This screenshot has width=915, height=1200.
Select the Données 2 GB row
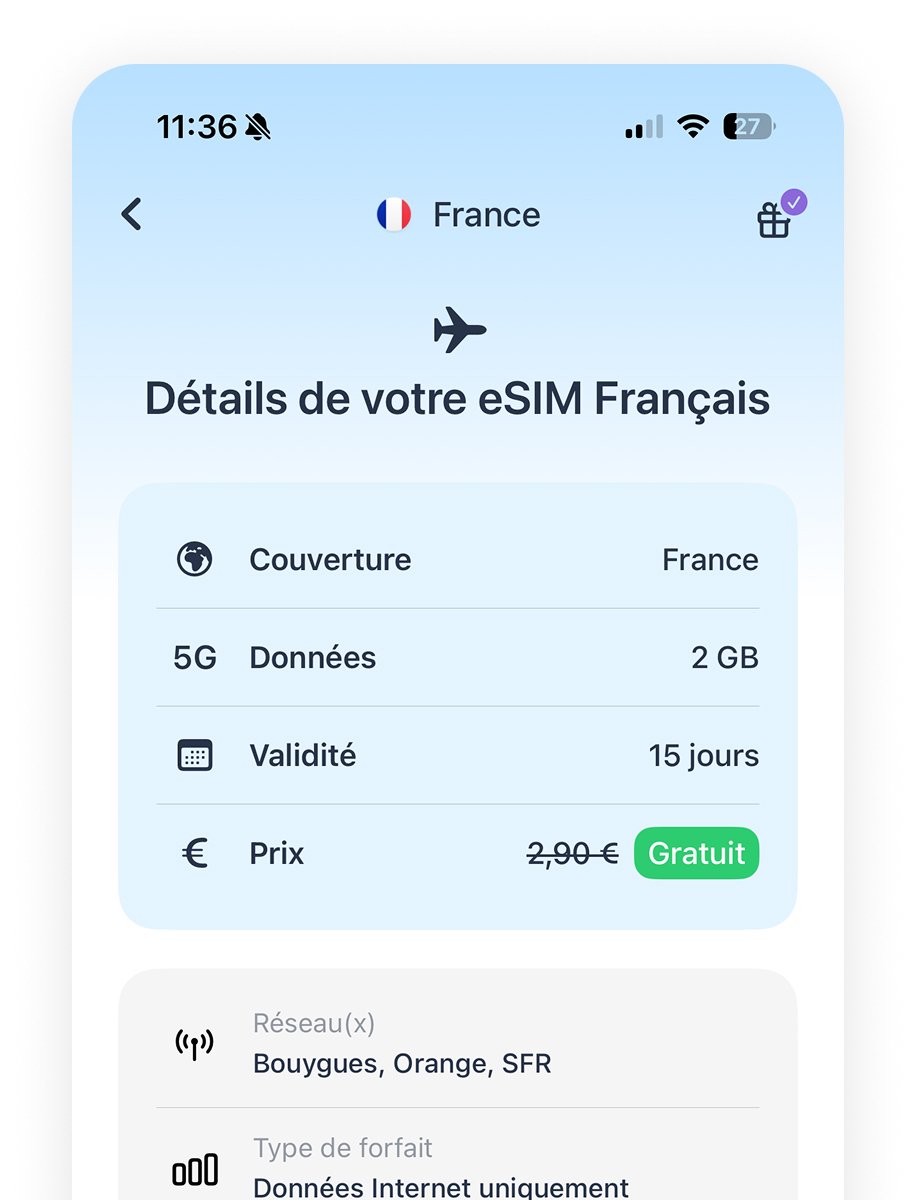[x=458, y=658]
